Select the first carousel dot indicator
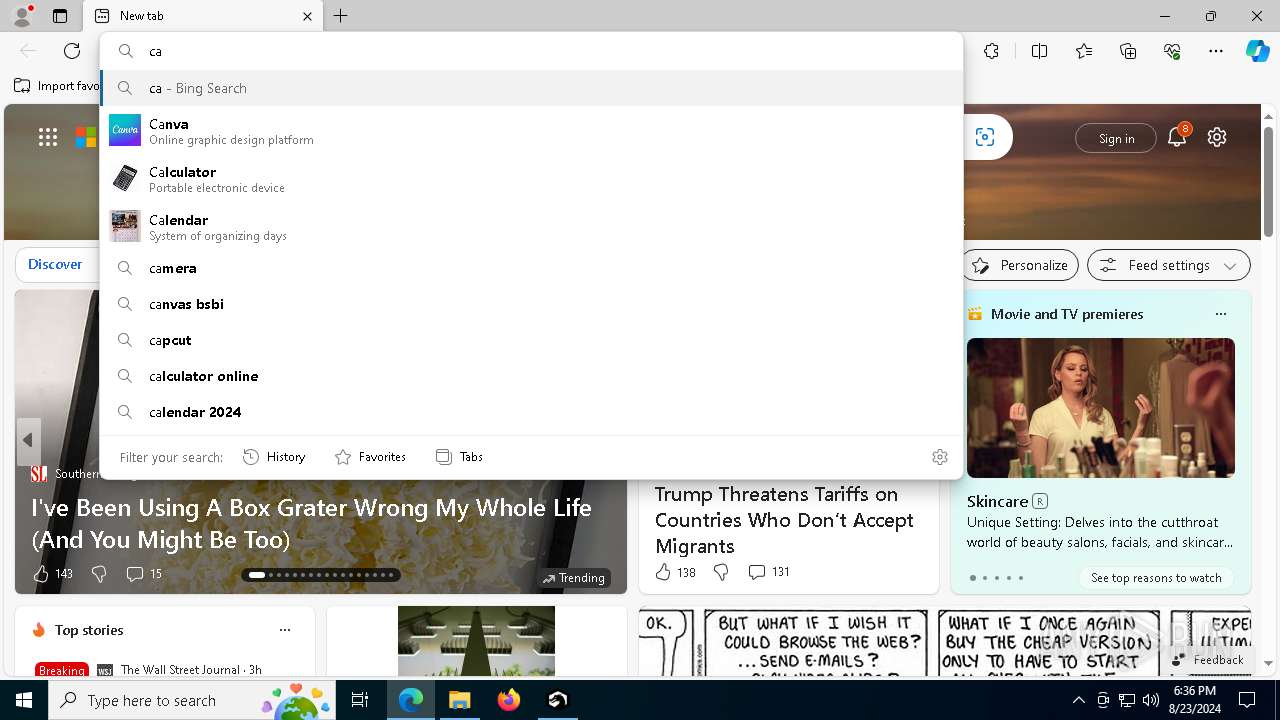The height and width of the screenshot is (720, 1280). click(257, 575)
